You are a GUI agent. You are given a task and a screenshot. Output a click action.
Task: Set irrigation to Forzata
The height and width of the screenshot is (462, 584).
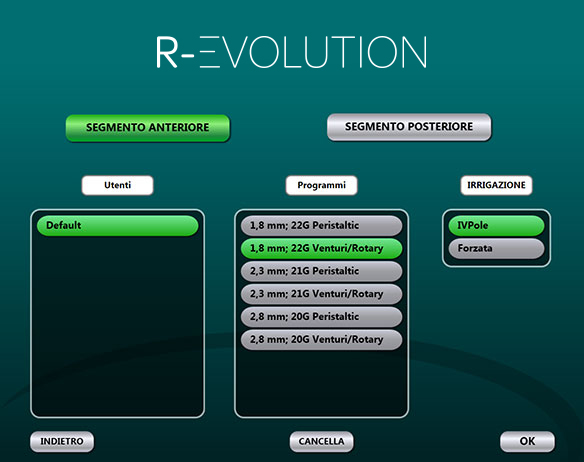pos(496,248)
